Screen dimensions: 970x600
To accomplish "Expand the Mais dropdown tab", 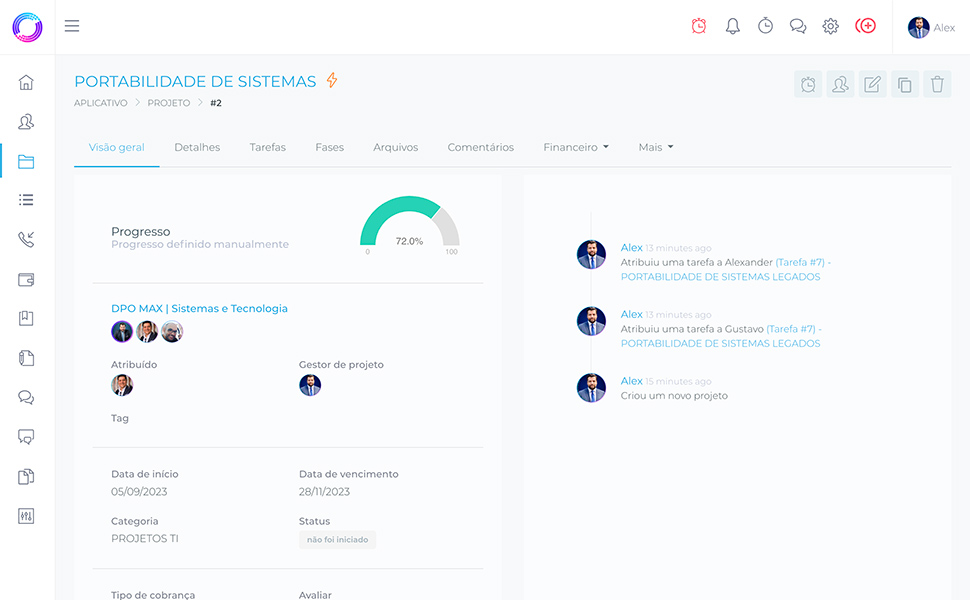I will click(656, 147).
